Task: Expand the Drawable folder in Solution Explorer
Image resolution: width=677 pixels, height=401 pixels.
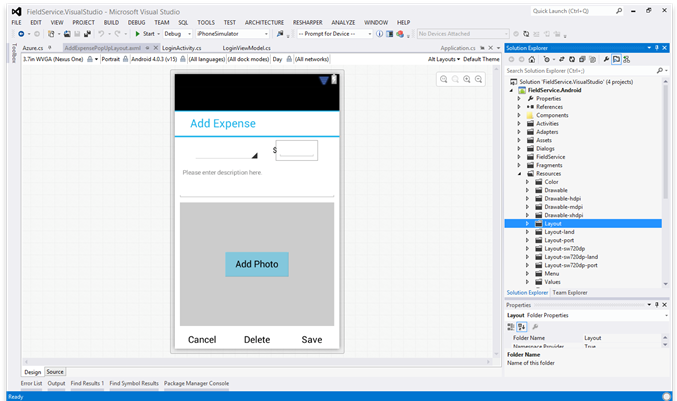Action: point(528,190)
